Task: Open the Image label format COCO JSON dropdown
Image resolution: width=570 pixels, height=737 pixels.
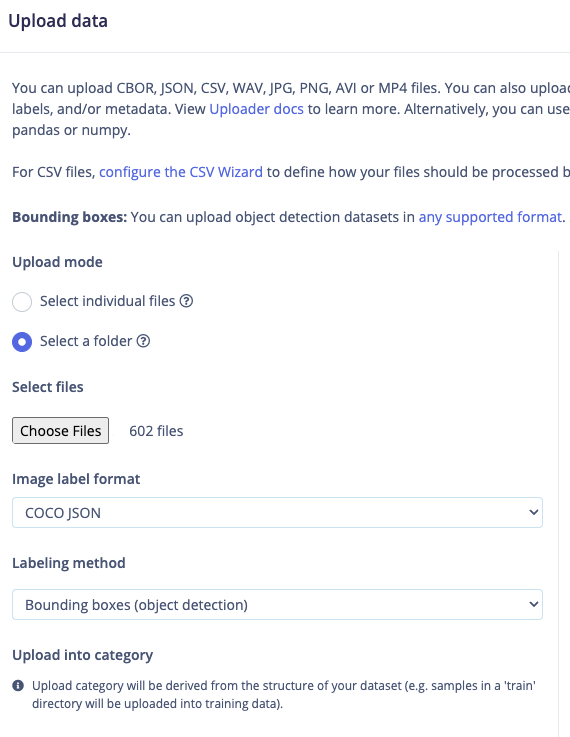Action: tap(277, 512)
